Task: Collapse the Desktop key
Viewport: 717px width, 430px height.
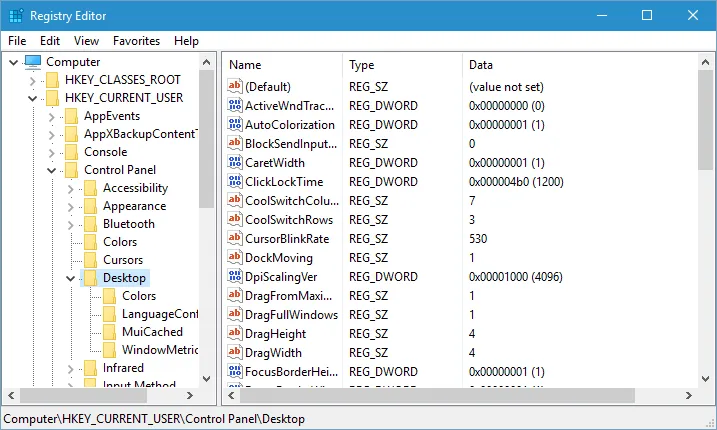Action: [70, 279]
